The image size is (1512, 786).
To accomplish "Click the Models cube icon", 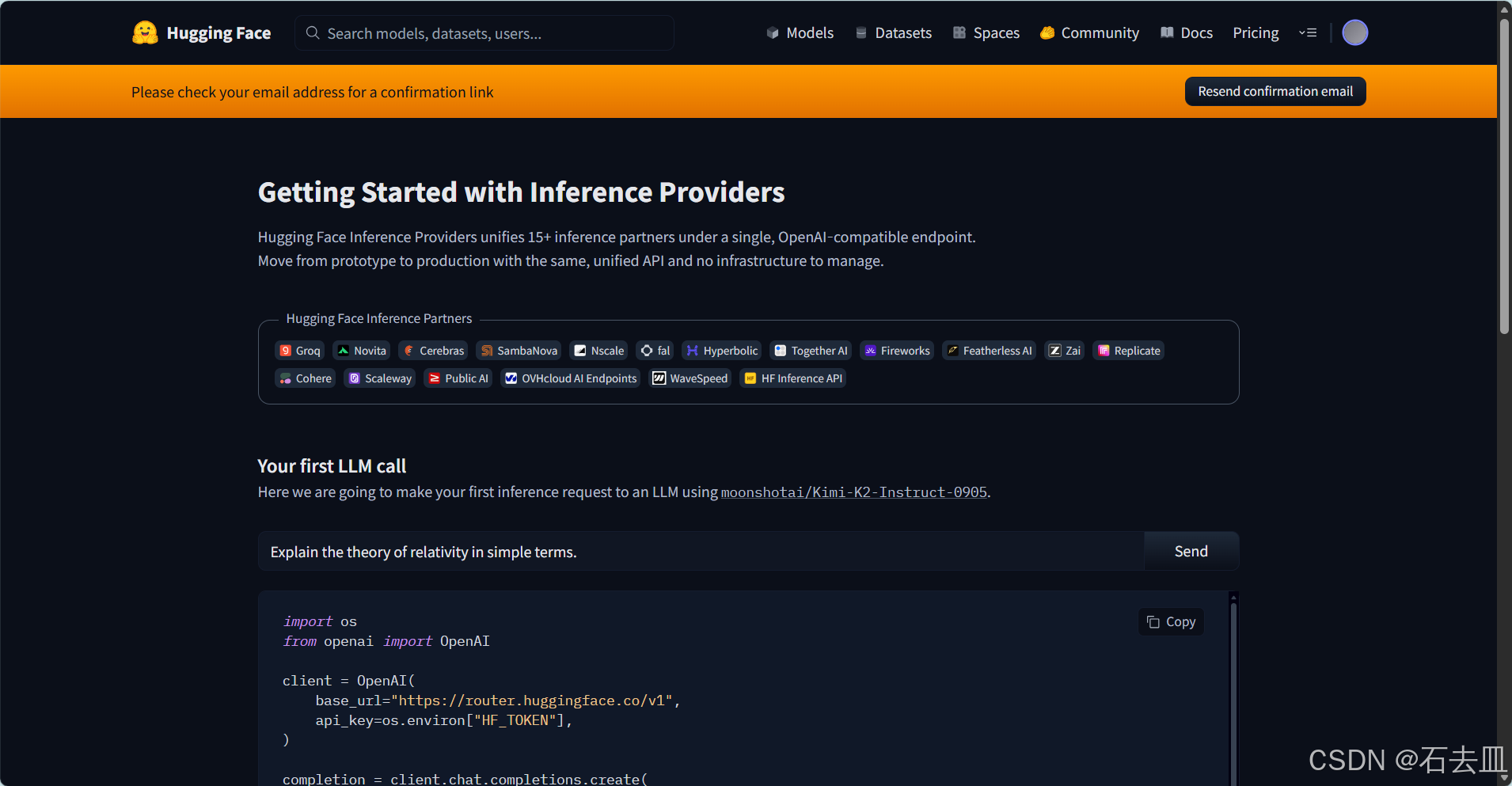I will (x=773, y=33).
